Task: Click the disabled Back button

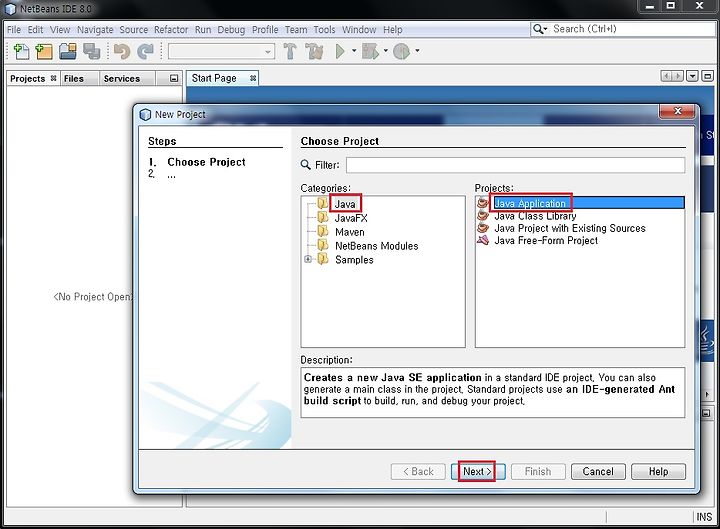Action: [418, 472]
